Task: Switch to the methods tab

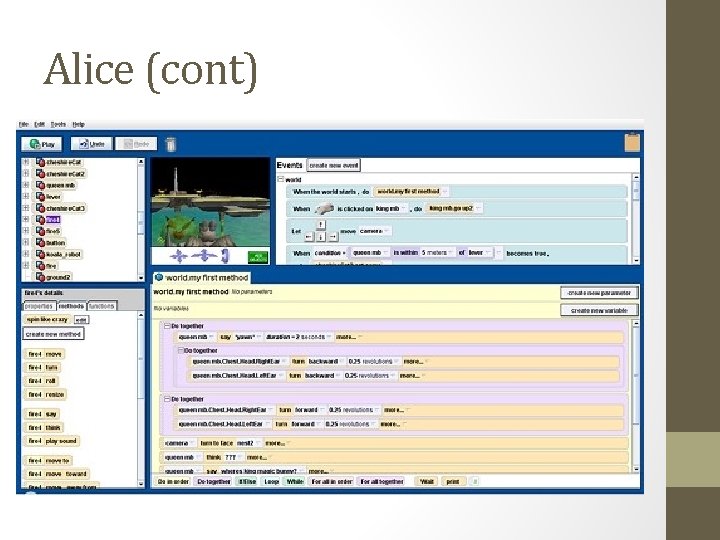Action: 71,306
